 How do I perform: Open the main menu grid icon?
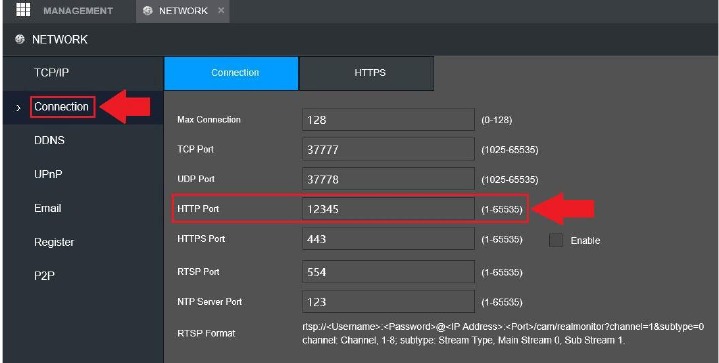23,10
